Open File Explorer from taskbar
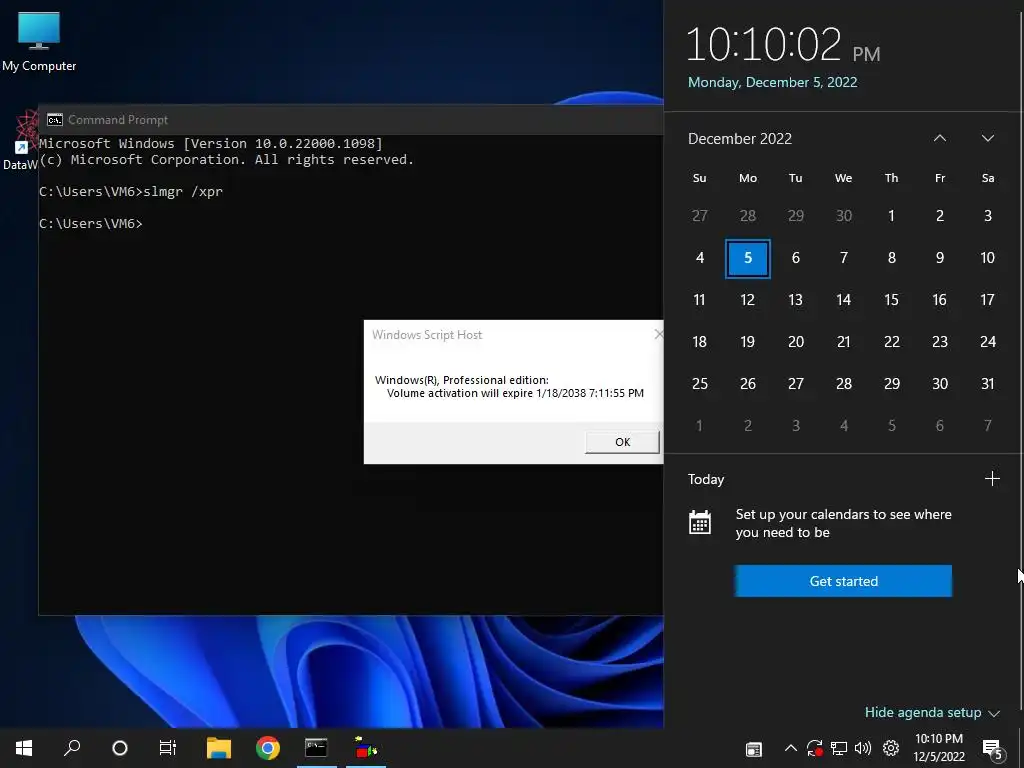1024x768 pixels. pos(219,748)
